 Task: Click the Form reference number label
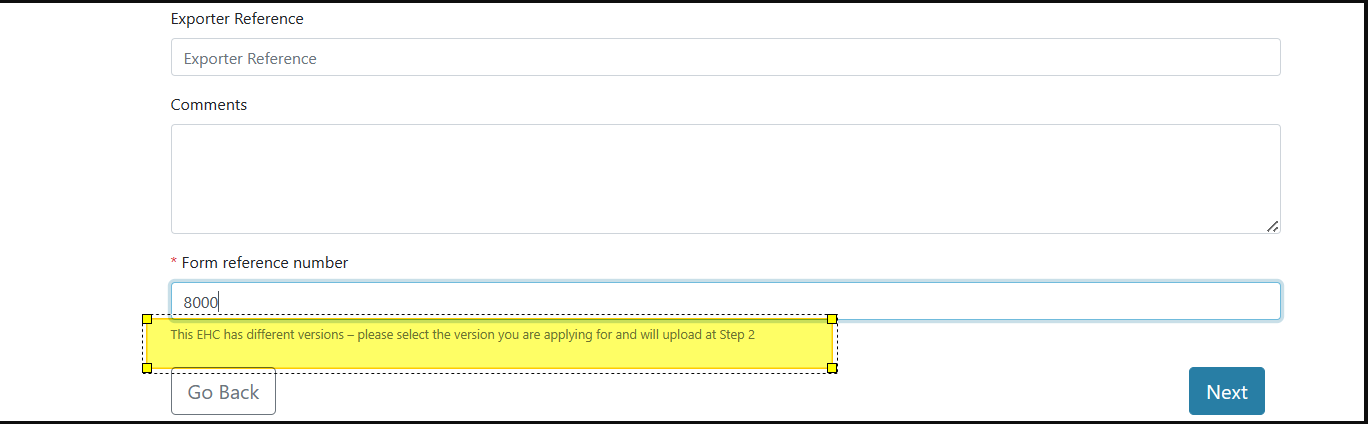click(265, 263)
